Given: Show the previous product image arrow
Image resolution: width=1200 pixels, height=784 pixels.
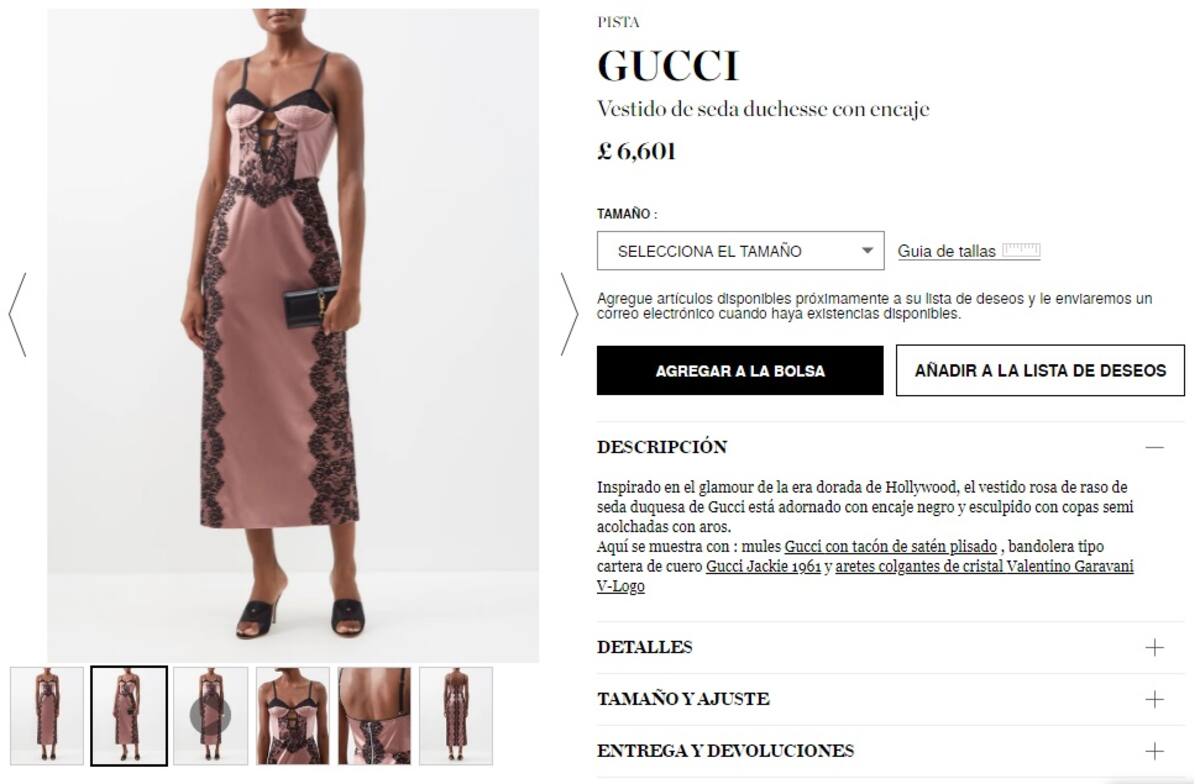Looking at the screenshot, I should [x=17, y=314].
